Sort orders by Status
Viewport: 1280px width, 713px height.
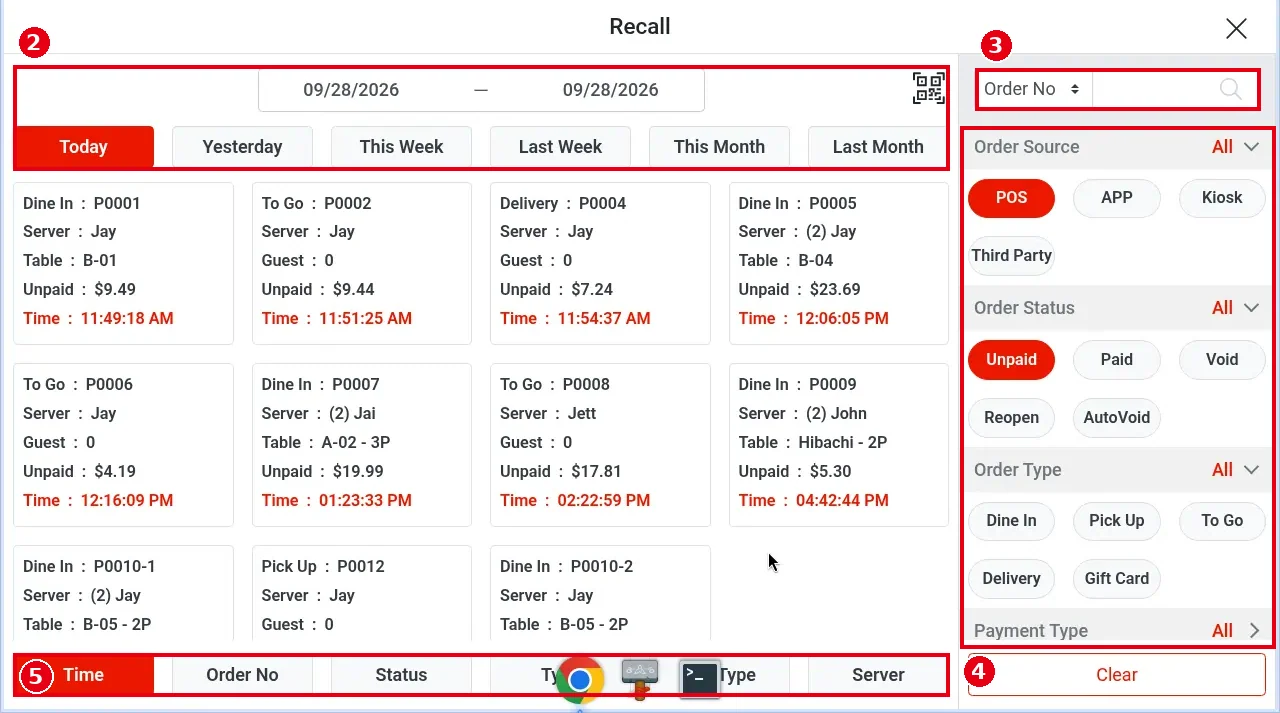coord(401,675)
